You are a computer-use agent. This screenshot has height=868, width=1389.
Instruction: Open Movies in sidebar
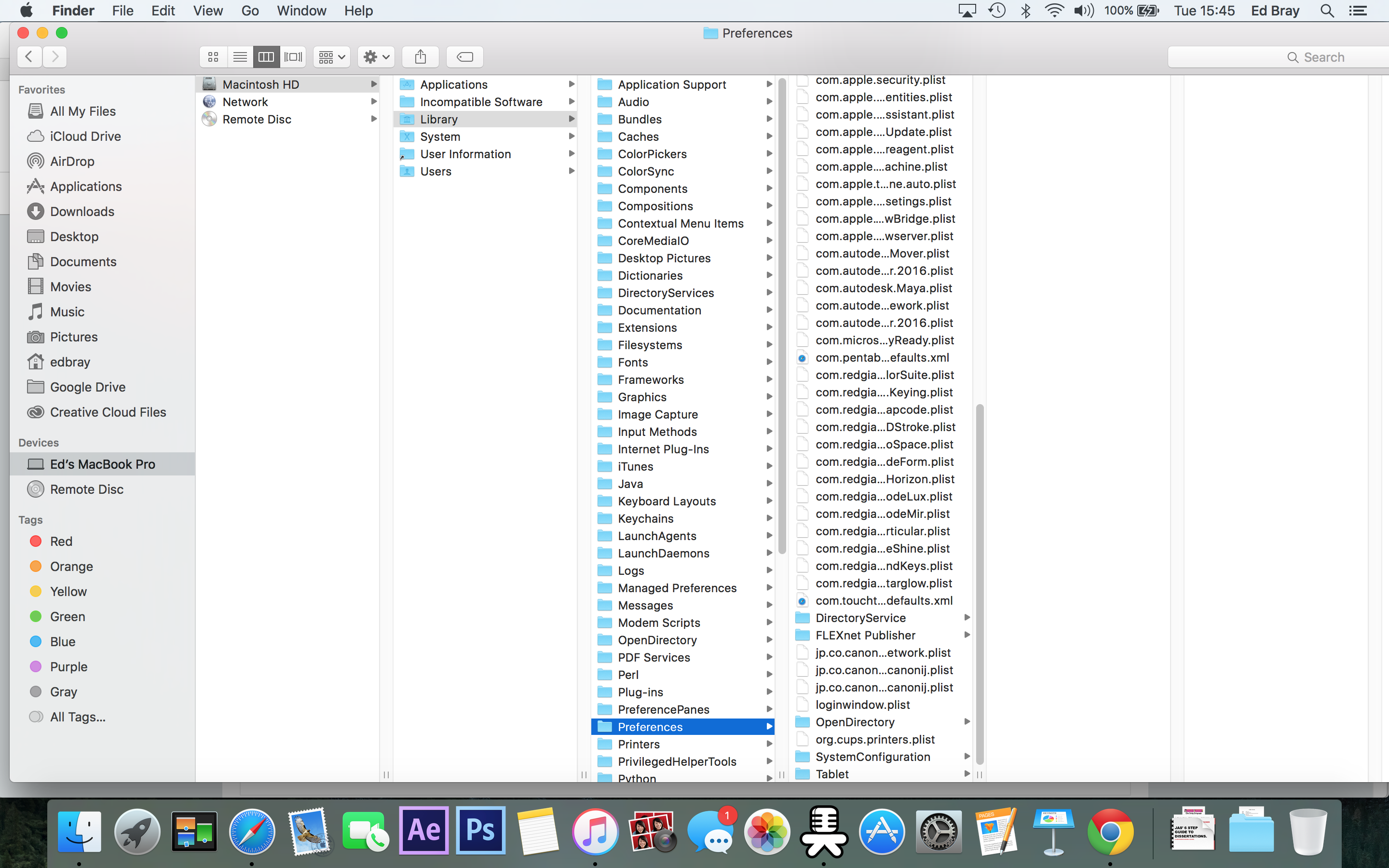click(x=102, y=286)
